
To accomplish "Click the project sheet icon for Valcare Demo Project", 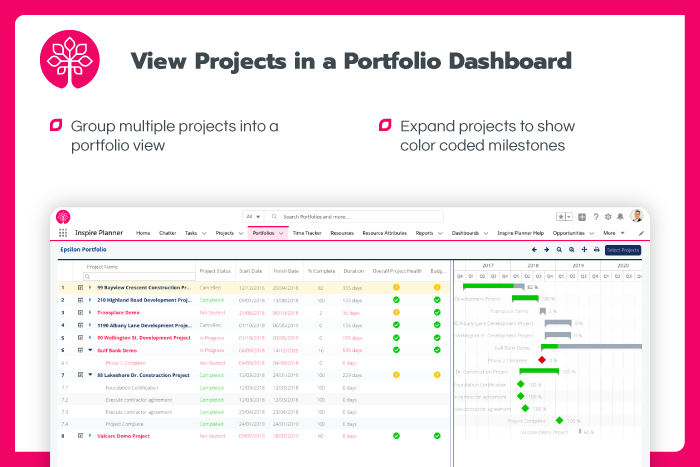I will click(x=80, y=436).
